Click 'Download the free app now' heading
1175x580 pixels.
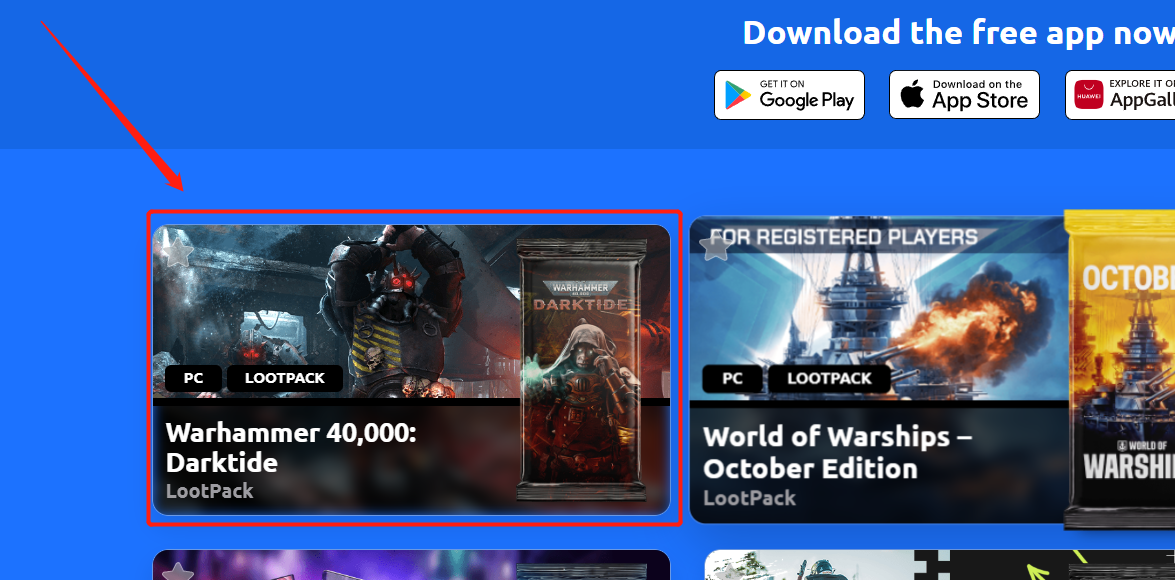point(958,33)
